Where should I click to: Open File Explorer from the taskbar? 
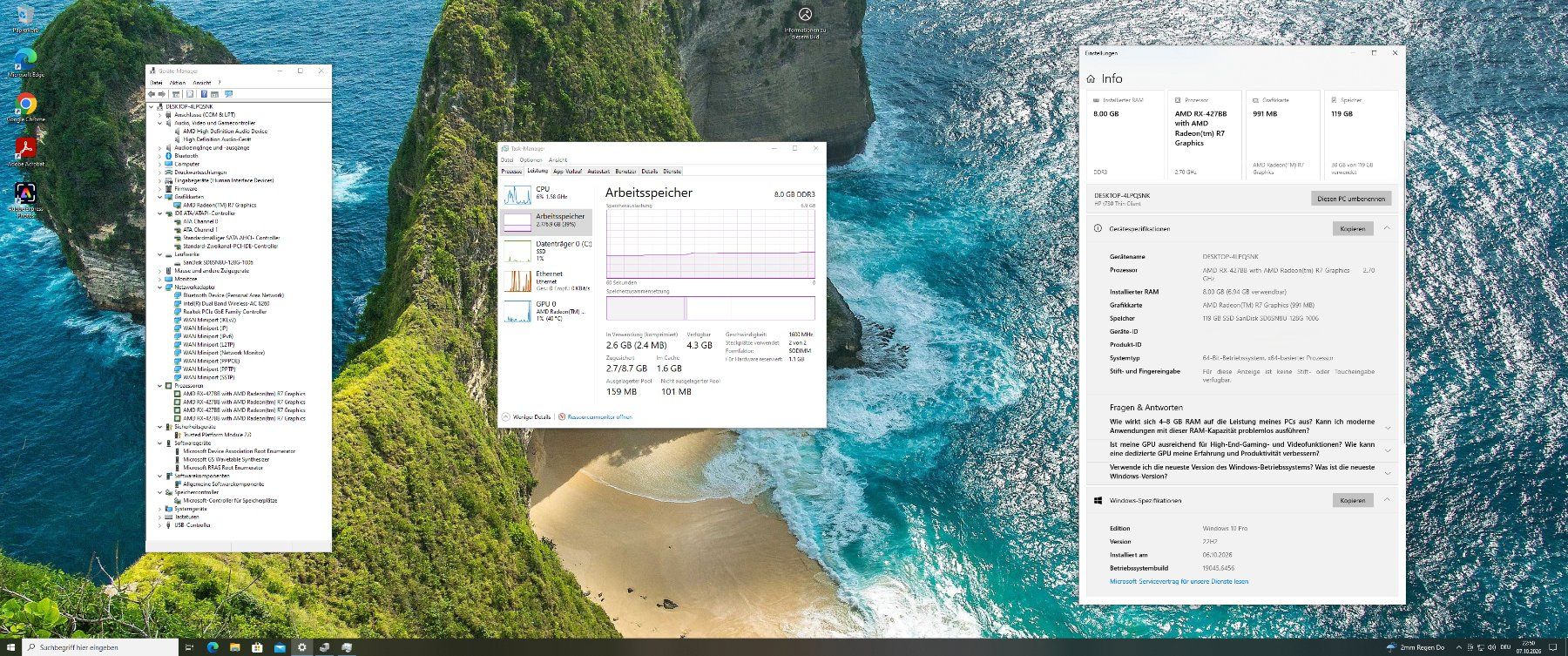tap(235, 647)
